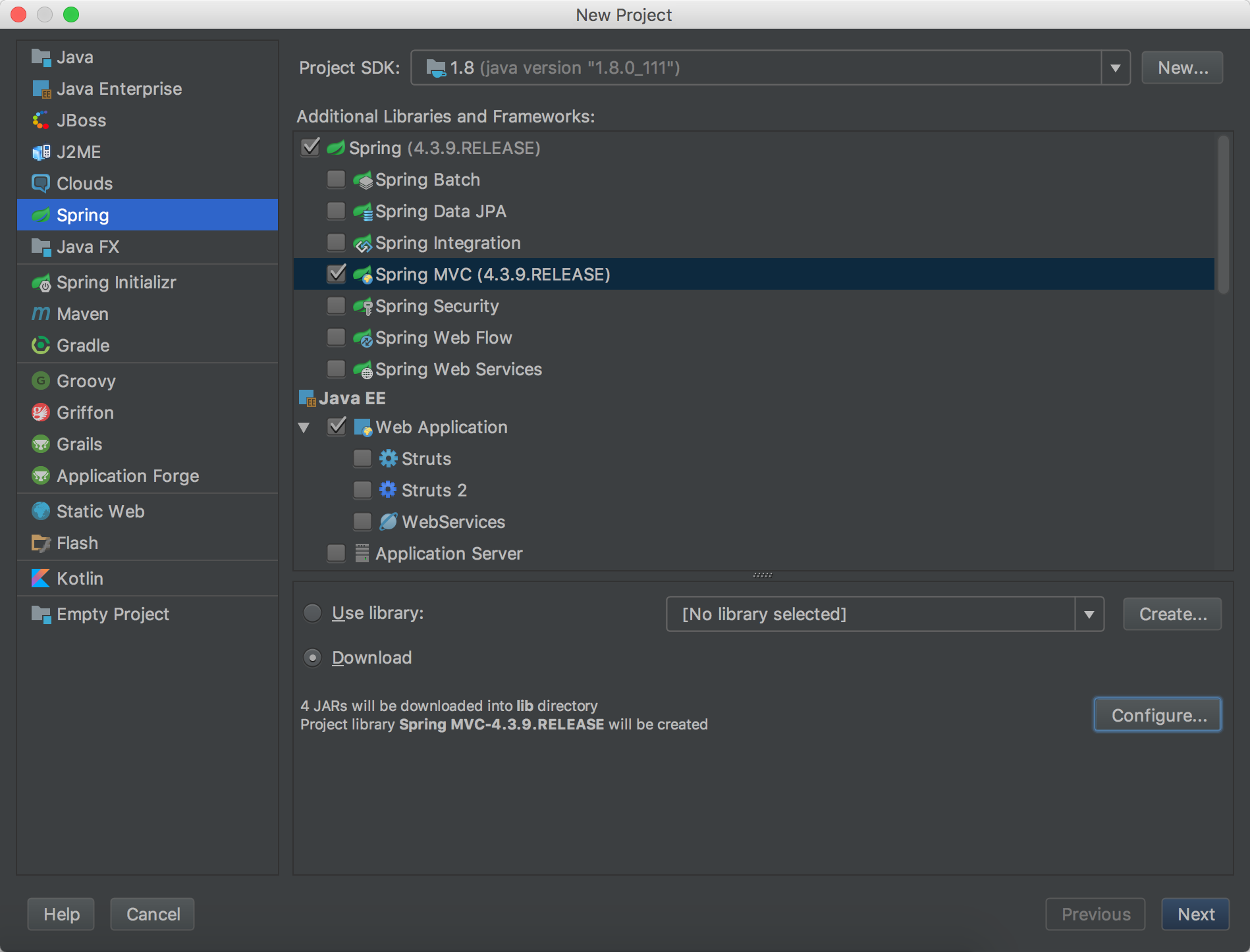Select the Empty Project folder icon
1250x952 pixels.
point(41,614)
